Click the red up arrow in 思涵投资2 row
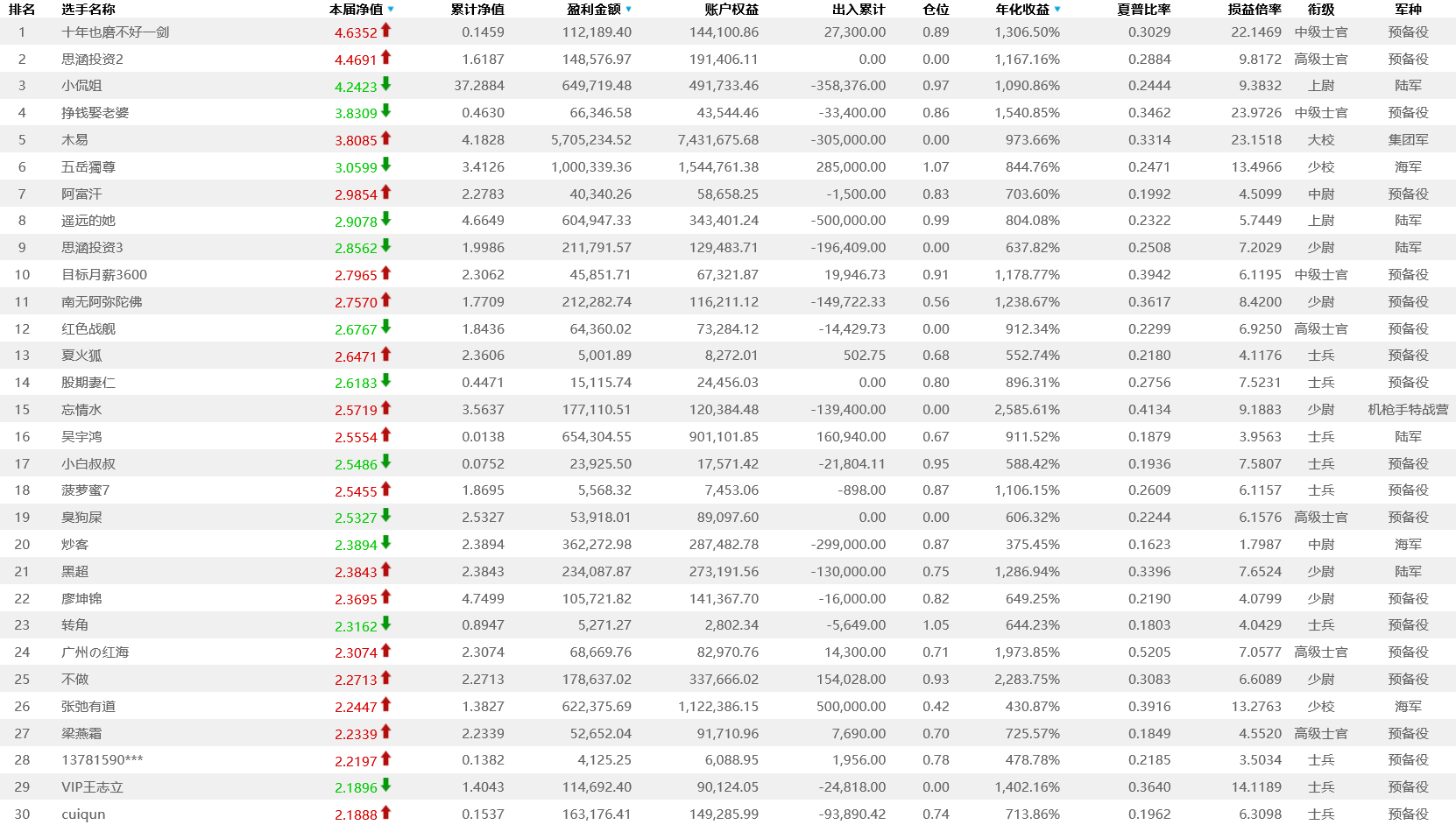The image size is (1456, 825). tap(385, 58)
